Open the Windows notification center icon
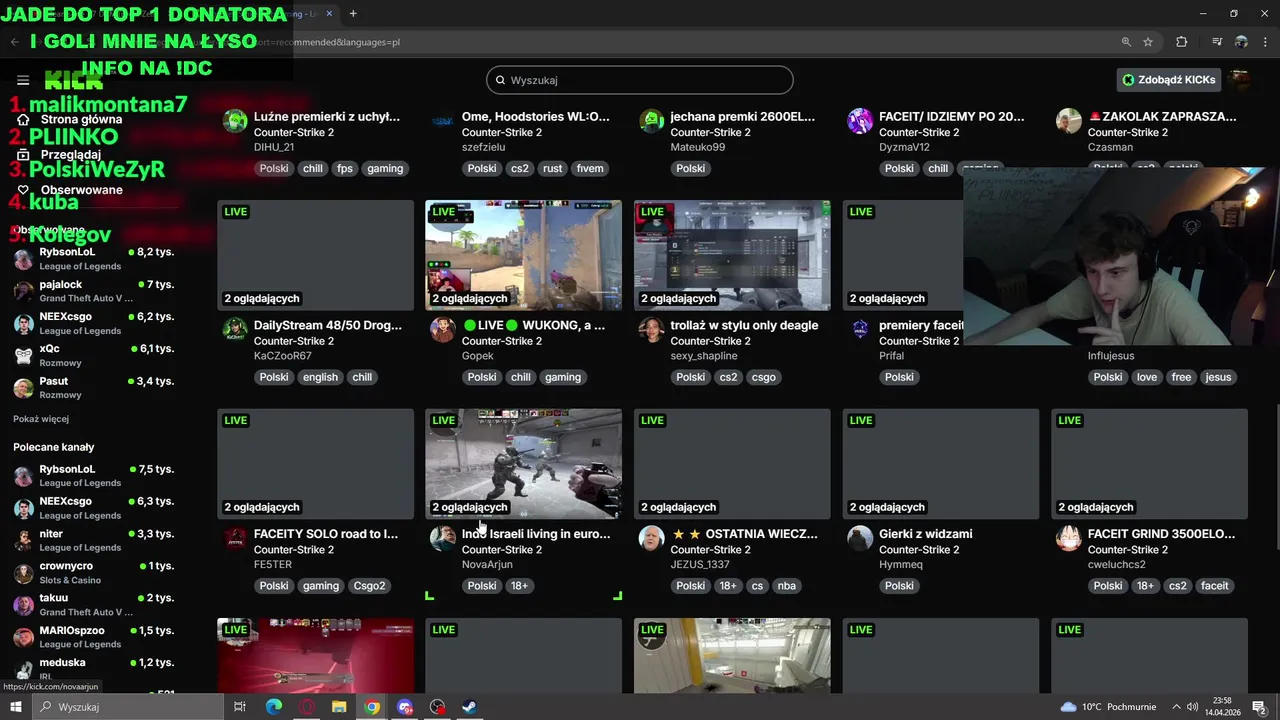Image resolution: width=1280 pixels, height=720 pixels. coord(1259,707)
